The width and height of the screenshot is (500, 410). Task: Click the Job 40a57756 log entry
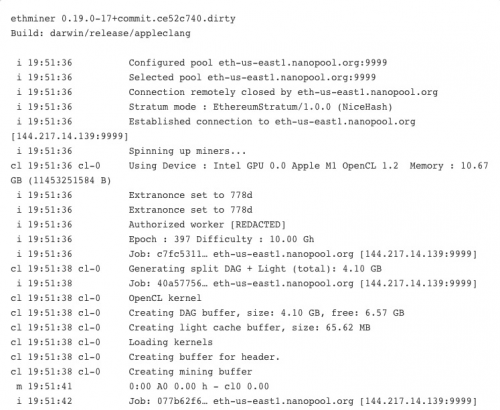click(247, 283)
